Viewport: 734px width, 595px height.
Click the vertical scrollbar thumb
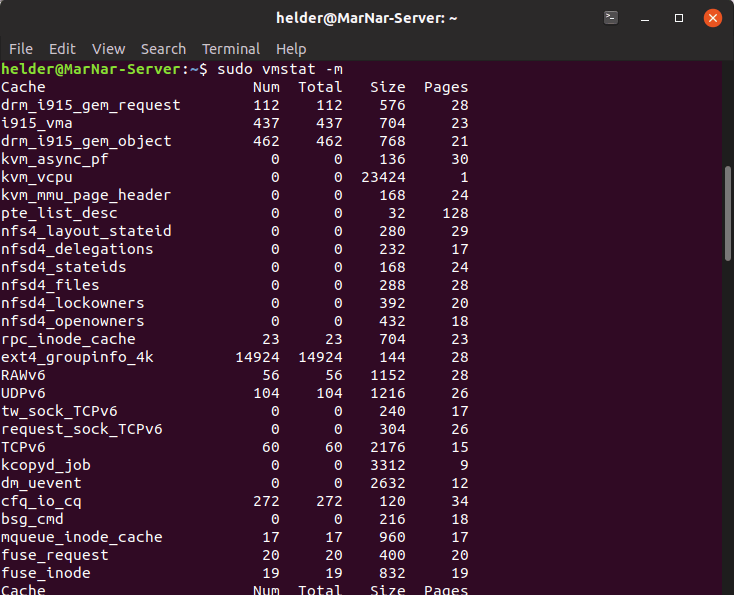coord(727,213)
